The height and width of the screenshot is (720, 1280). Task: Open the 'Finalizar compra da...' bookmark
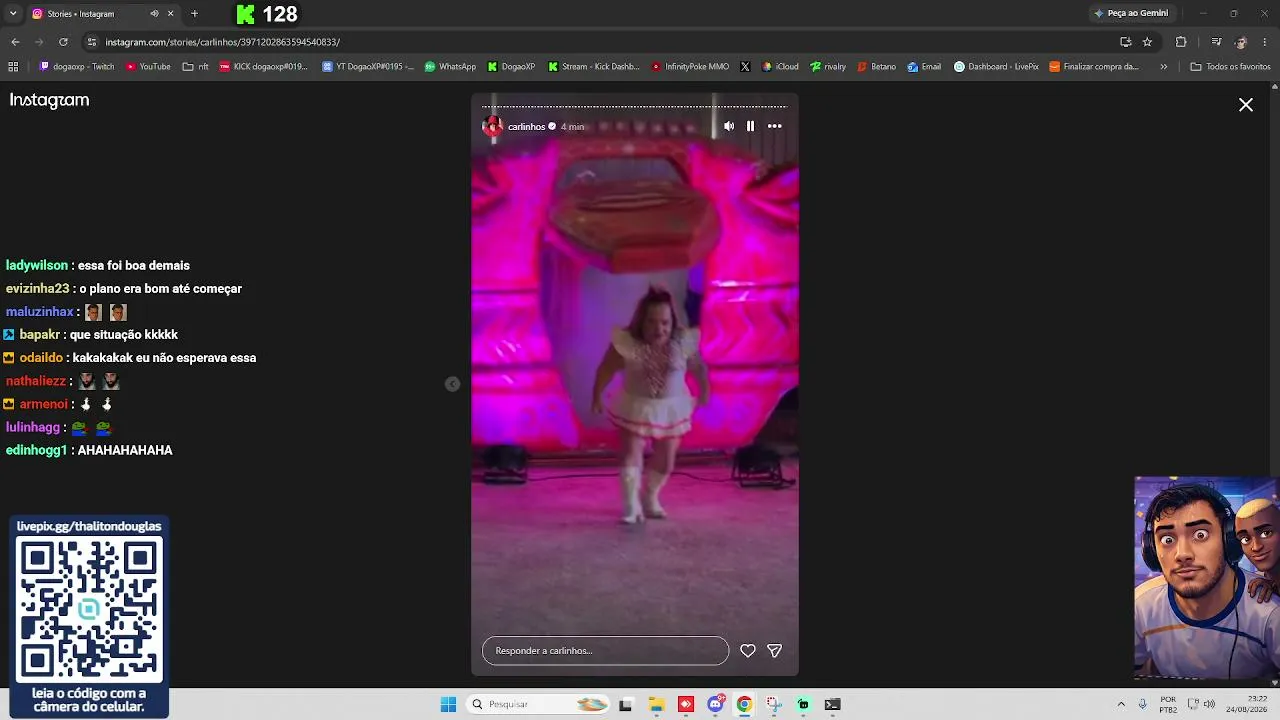tap(1094, 67)
